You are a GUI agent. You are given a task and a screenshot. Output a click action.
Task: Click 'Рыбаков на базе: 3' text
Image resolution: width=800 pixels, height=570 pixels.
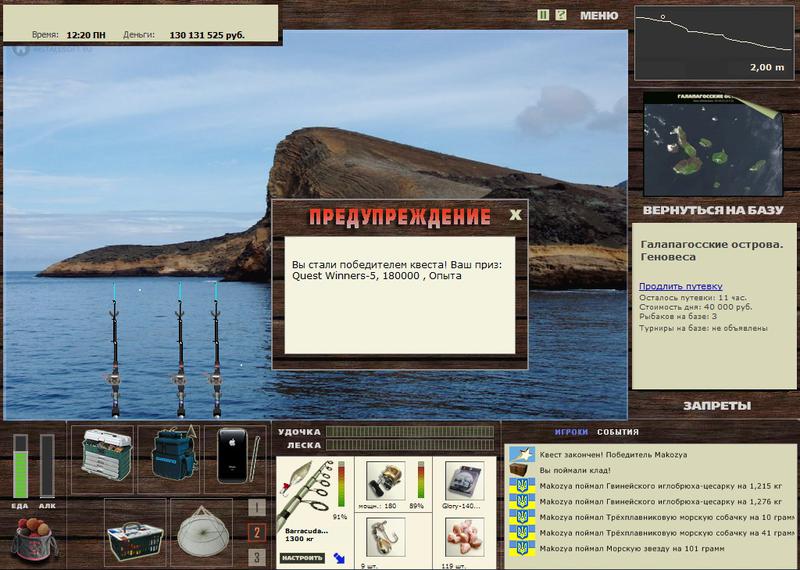point(678,317)
